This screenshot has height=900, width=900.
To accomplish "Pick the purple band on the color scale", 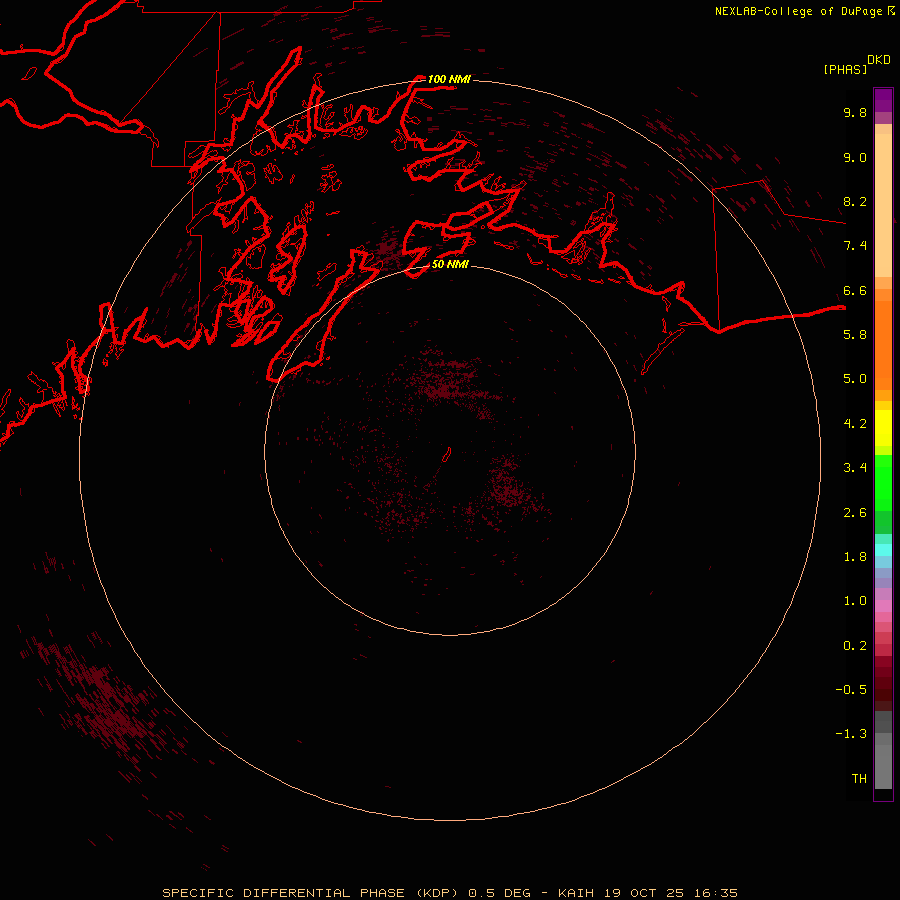I will [883, 100].
